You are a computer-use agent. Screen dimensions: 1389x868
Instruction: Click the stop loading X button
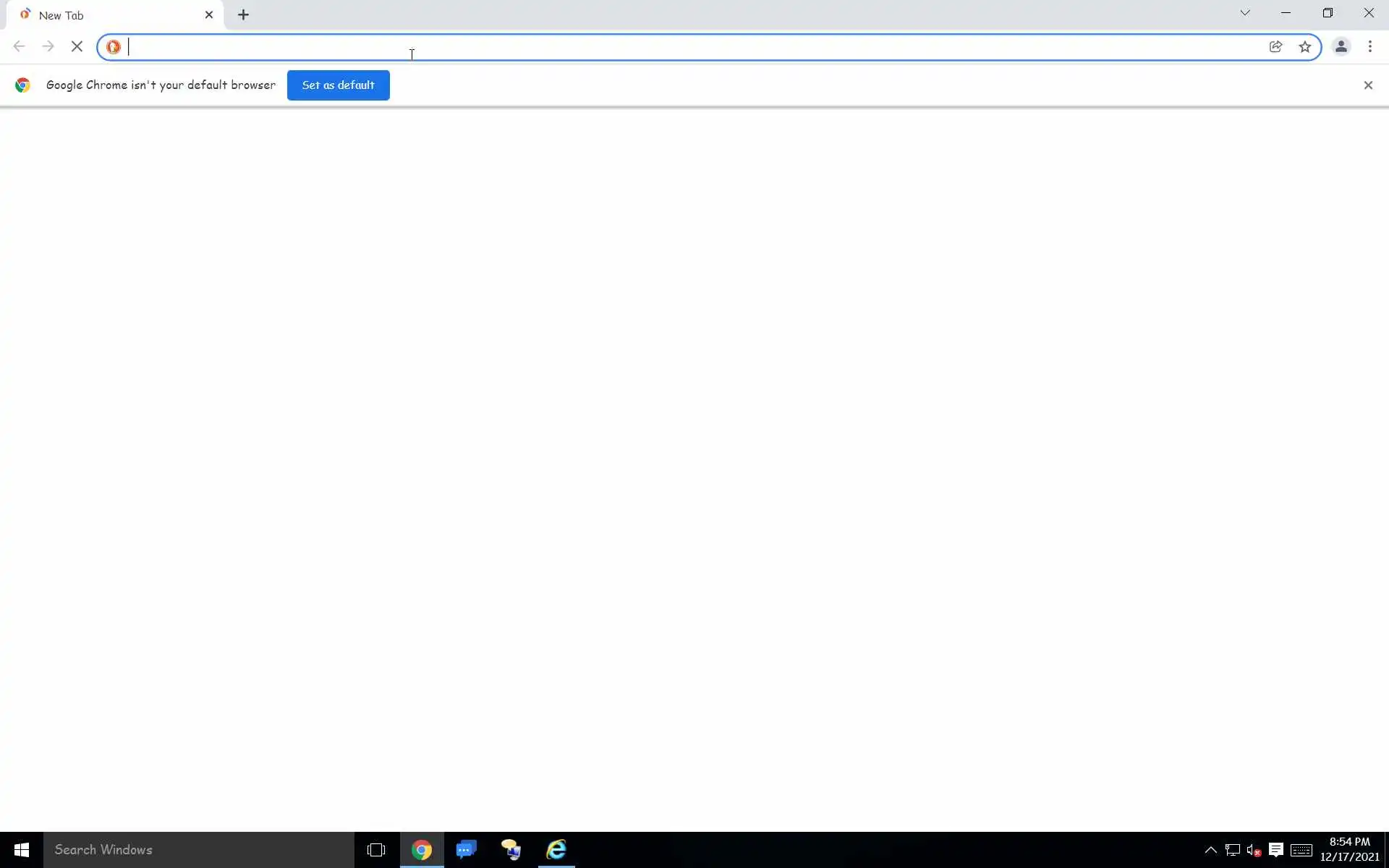point(77,47)
